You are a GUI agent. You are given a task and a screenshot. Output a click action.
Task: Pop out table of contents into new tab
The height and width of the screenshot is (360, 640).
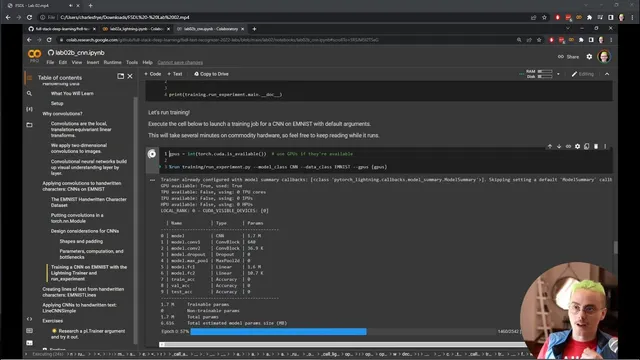click(120, 76)
